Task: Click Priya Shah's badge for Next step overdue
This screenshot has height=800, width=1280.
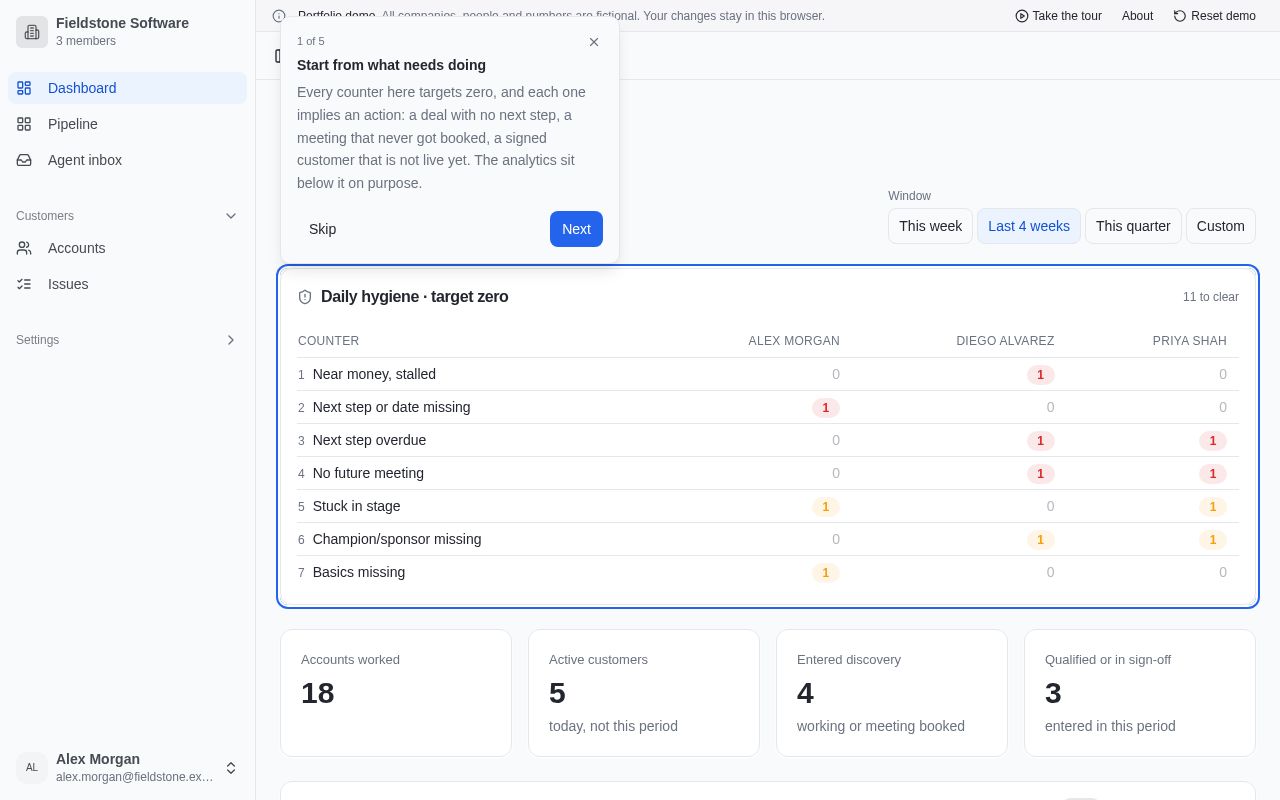Action: click(1212, 441)
